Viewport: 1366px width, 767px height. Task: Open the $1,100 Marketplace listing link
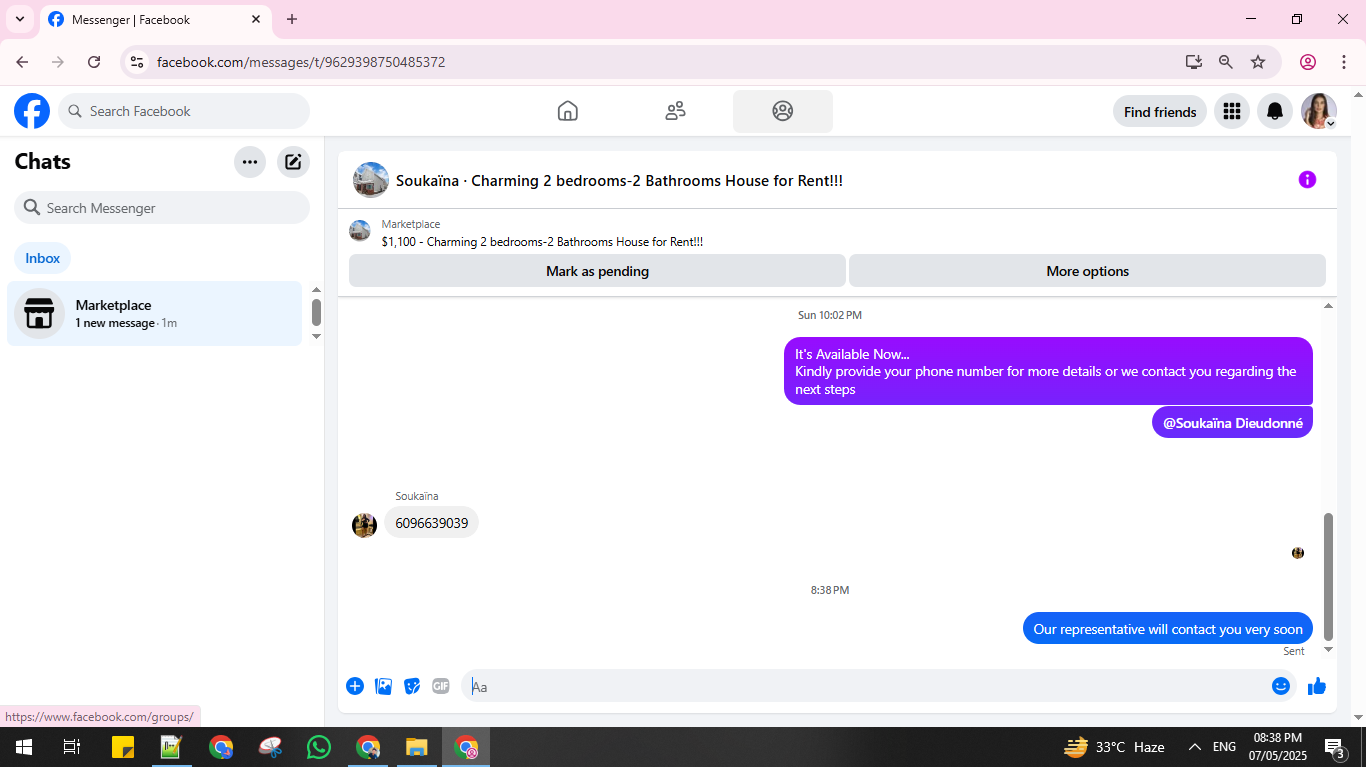pyautogui.click(x=542, y=242)
